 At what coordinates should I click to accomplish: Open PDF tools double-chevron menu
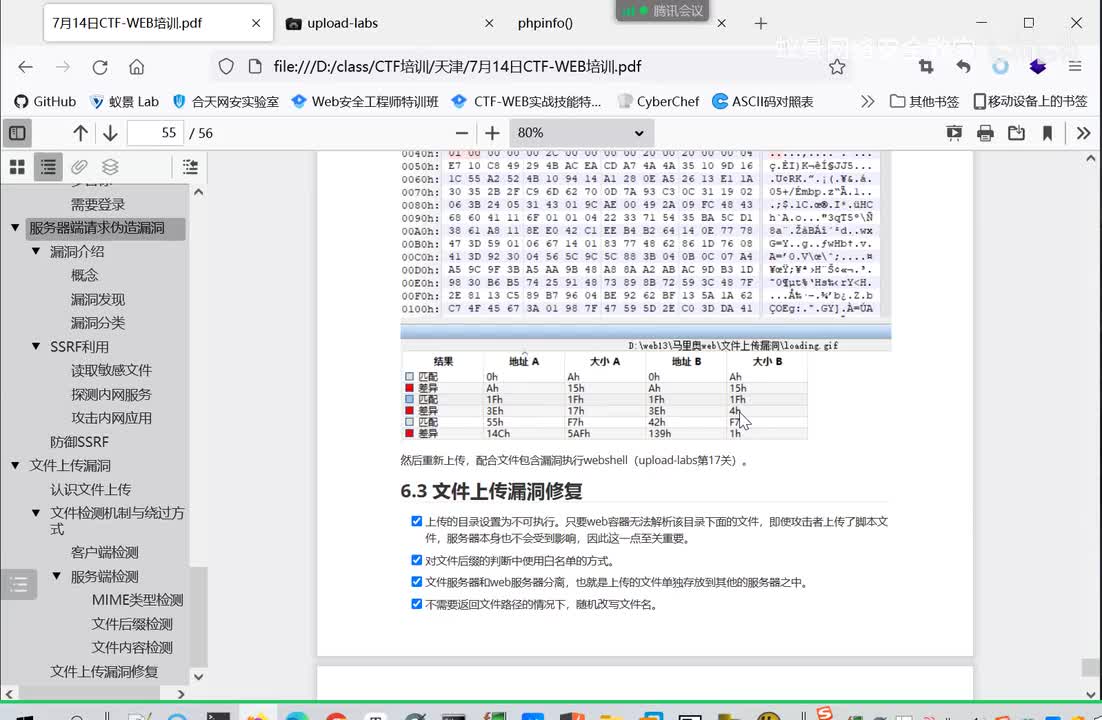coord(1083,133)
